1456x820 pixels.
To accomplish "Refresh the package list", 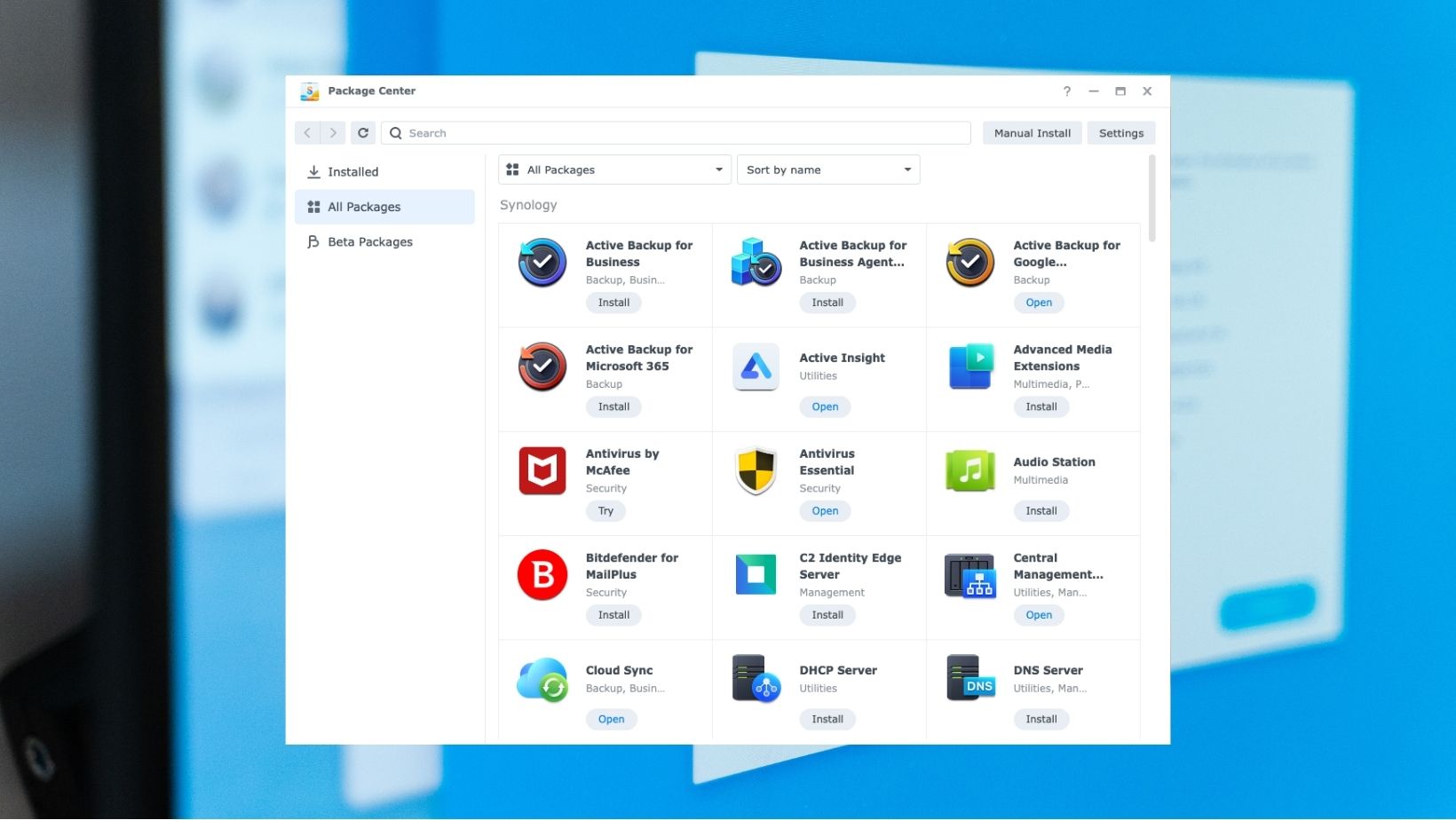I will point(363,133).
